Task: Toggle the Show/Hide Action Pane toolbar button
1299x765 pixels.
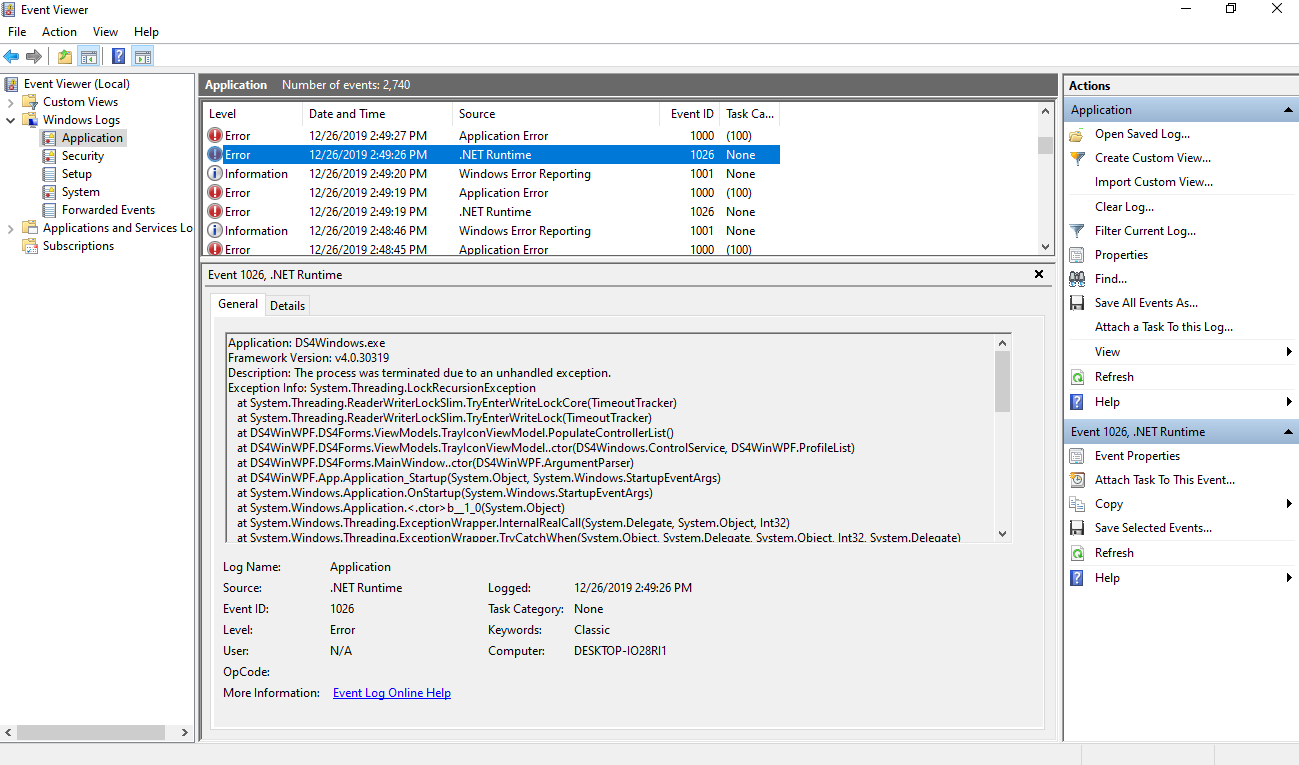Action: [142, 55]
